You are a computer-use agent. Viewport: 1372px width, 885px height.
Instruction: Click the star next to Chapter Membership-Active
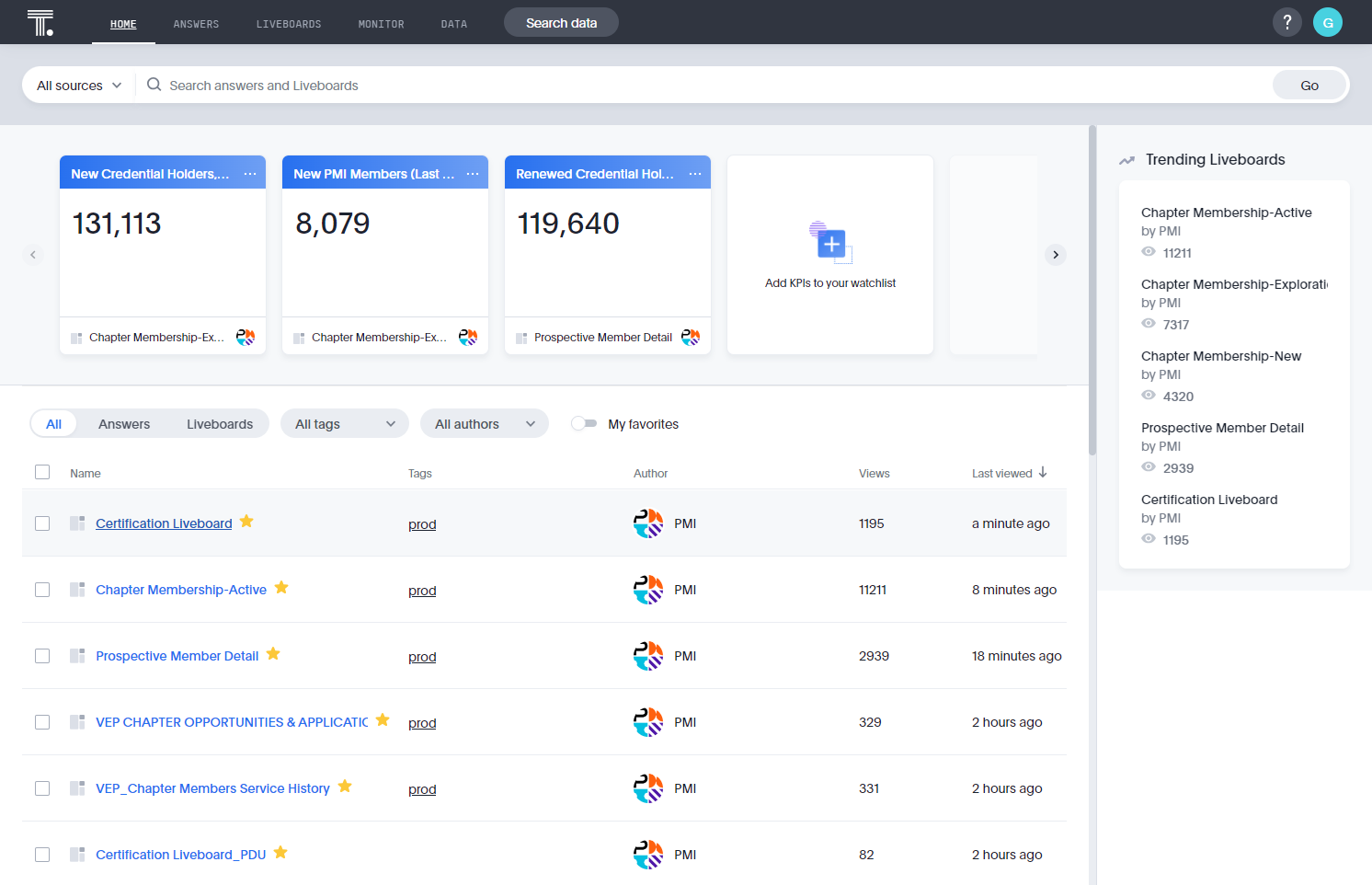pyautogui.click(x=281, y=588)
